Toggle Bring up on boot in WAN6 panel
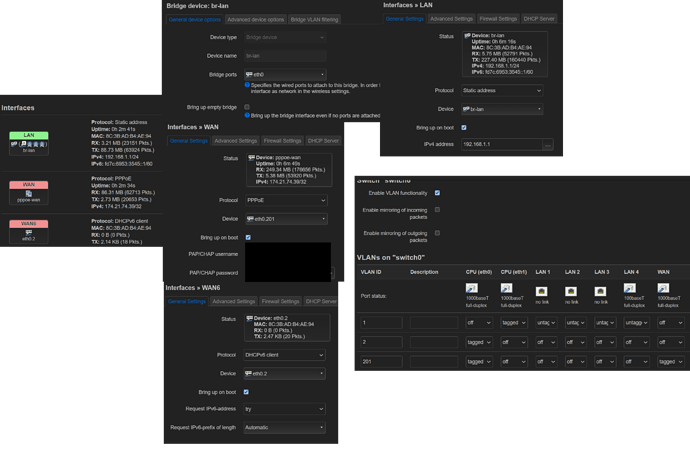Viewport: 690px width, 456px height. click(x=246, y=392)
